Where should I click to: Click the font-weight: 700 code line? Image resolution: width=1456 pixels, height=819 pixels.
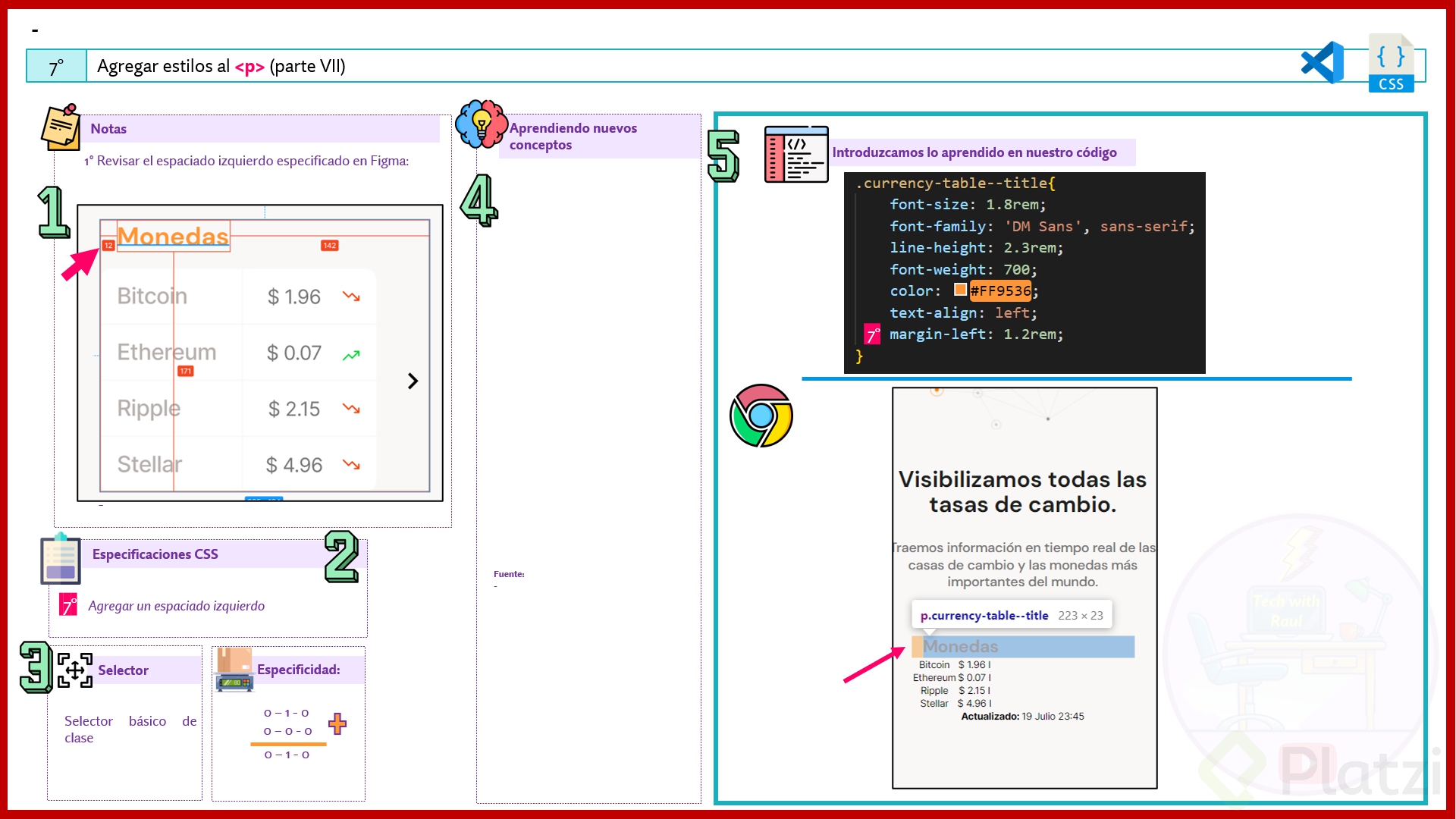pyautogui.click(x=963, y=269)
